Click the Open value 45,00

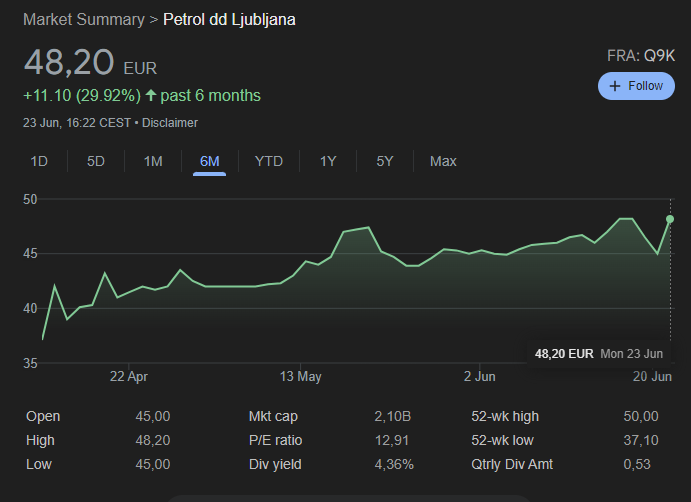click(x=153, y=416)
